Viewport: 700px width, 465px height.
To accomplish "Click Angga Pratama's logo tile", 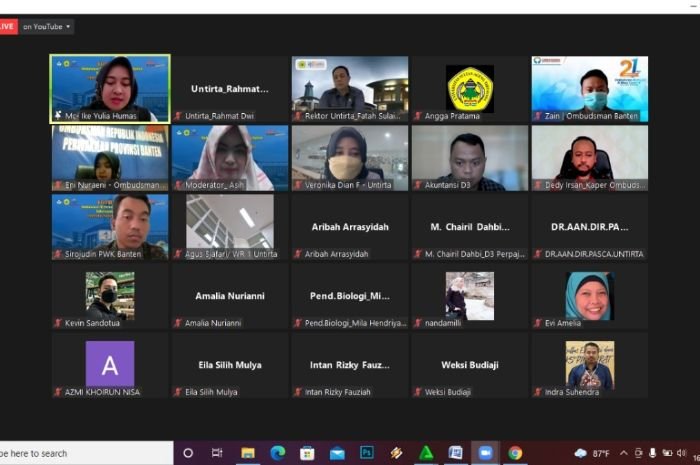I will 469,88.
